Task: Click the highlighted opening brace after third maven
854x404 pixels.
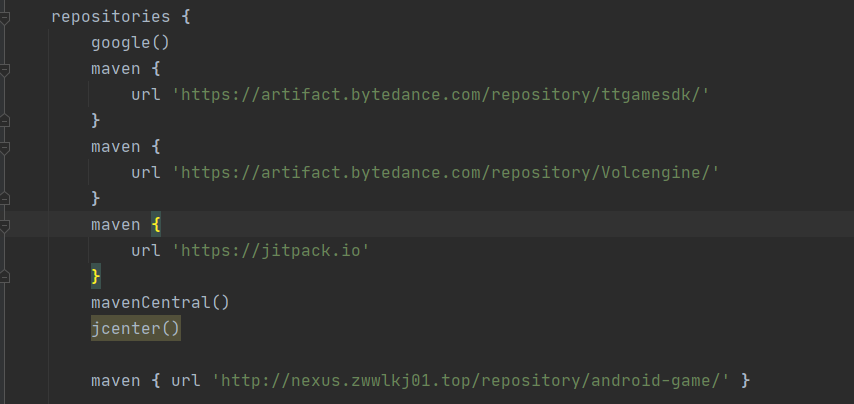Action: pos(156,225)
